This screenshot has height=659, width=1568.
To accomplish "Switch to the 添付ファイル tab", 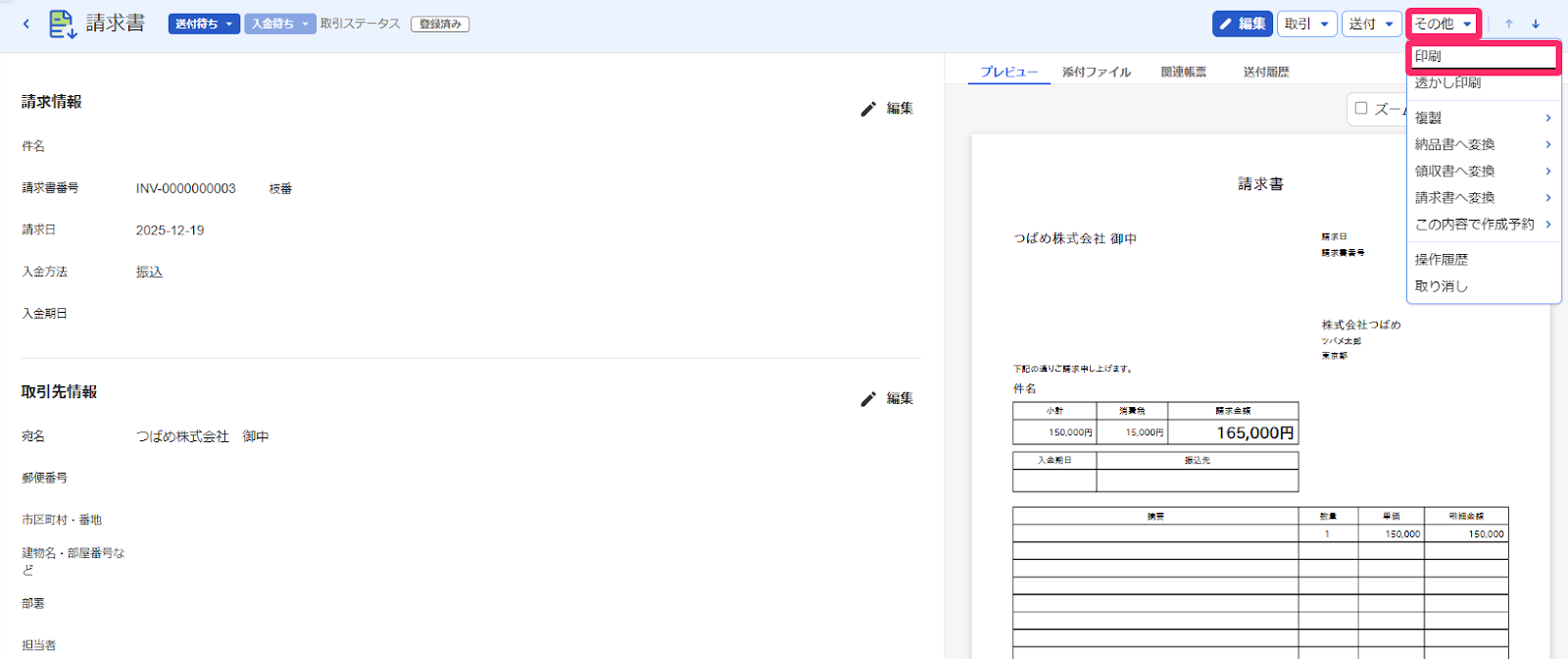I will click(1097, 72).
